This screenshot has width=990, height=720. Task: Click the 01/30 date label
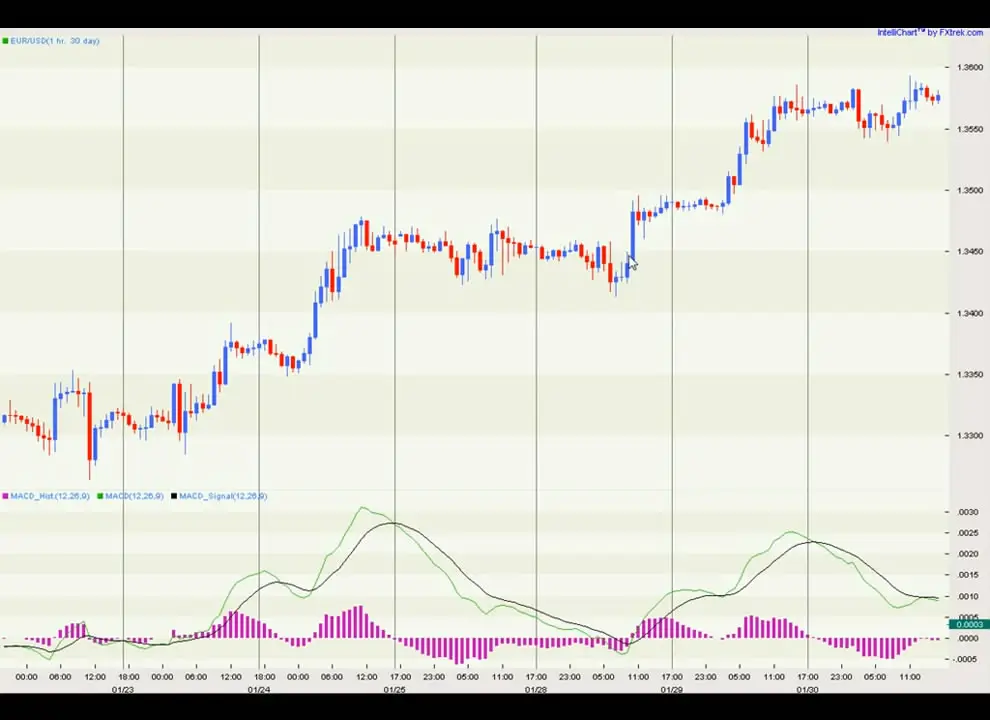pyautogui.click(x=808, y=690)
